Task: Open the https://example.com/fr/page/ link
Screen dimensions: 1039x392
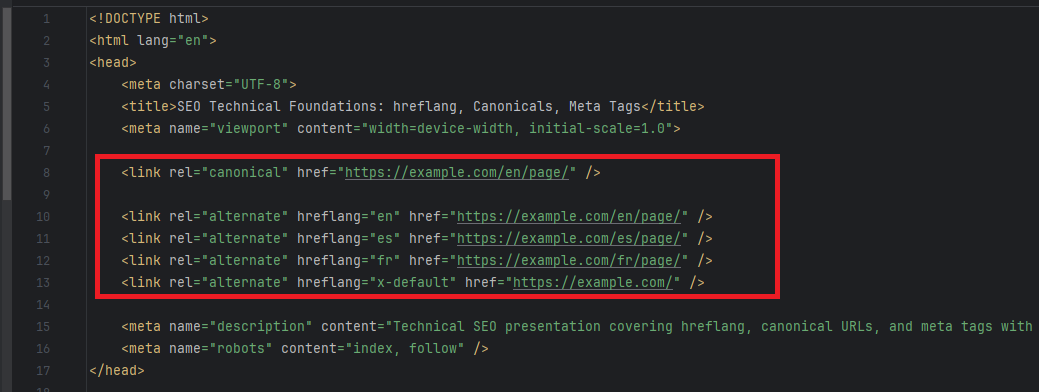Action: tap(569, 260)
